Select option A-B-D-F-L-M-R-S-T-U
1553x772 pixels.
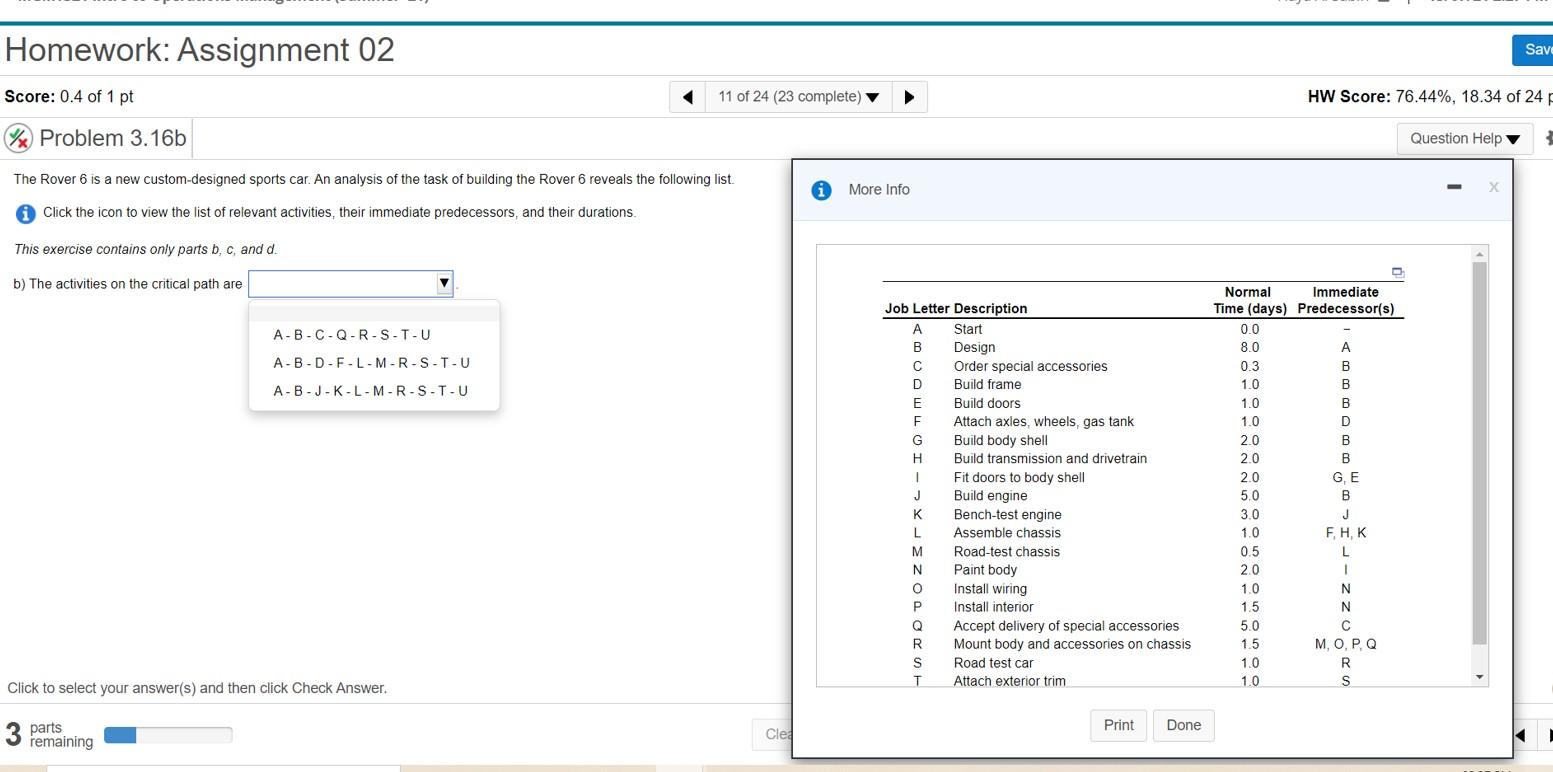372,363
